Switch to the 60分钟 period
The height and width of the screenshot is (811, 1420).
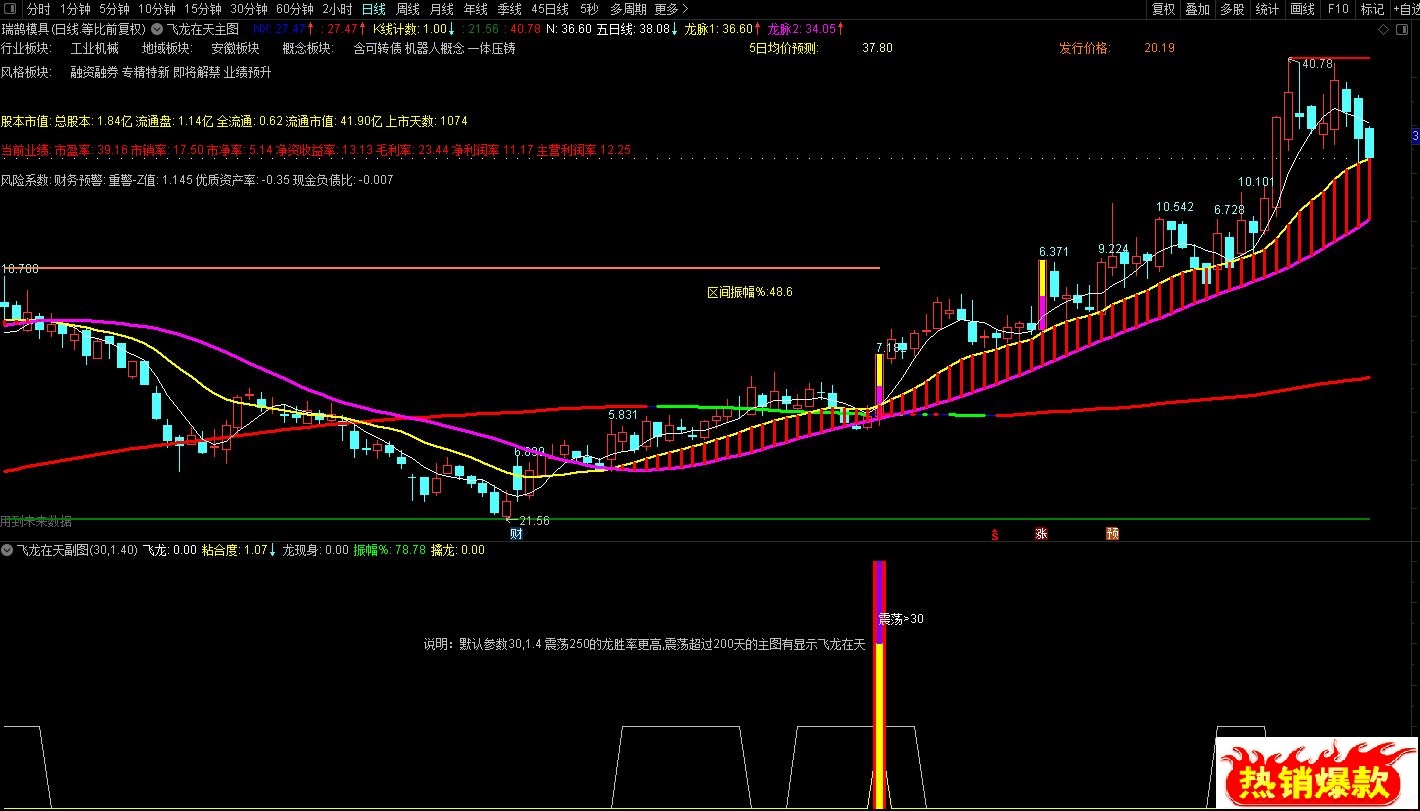[295, 9]
